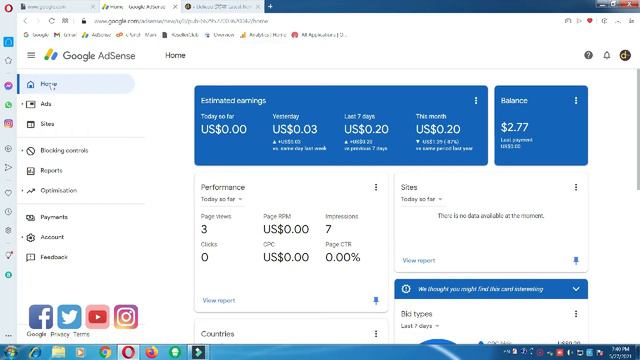The height and width of the screenshot is (360, 640).
Task: Open a new browser tab
Action: click(270, 7)
